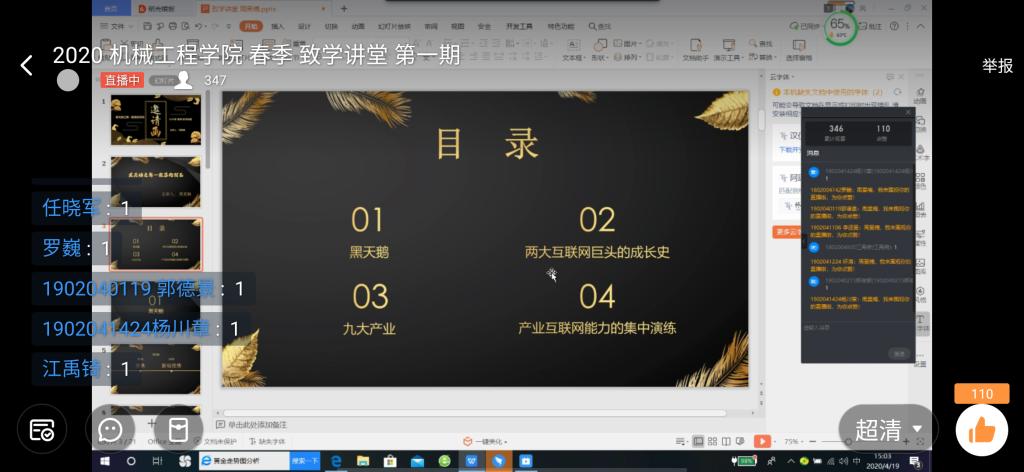Viewport: 1024px width, 472px height.
Task: Switch to normal view icon
Action: [x=698, y=441]
